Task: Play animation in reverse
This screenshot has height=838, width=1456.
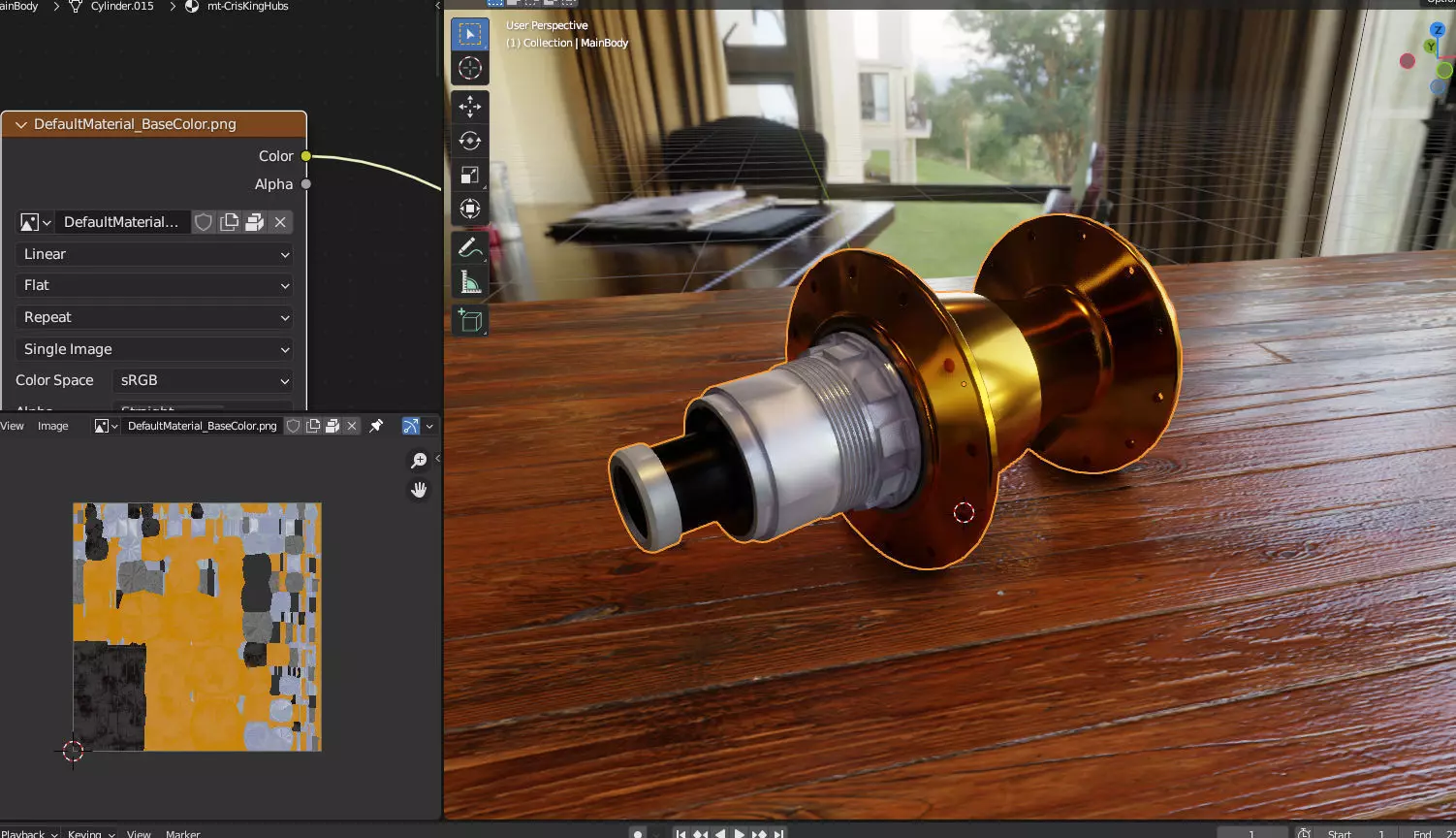Action: point(720,833)
